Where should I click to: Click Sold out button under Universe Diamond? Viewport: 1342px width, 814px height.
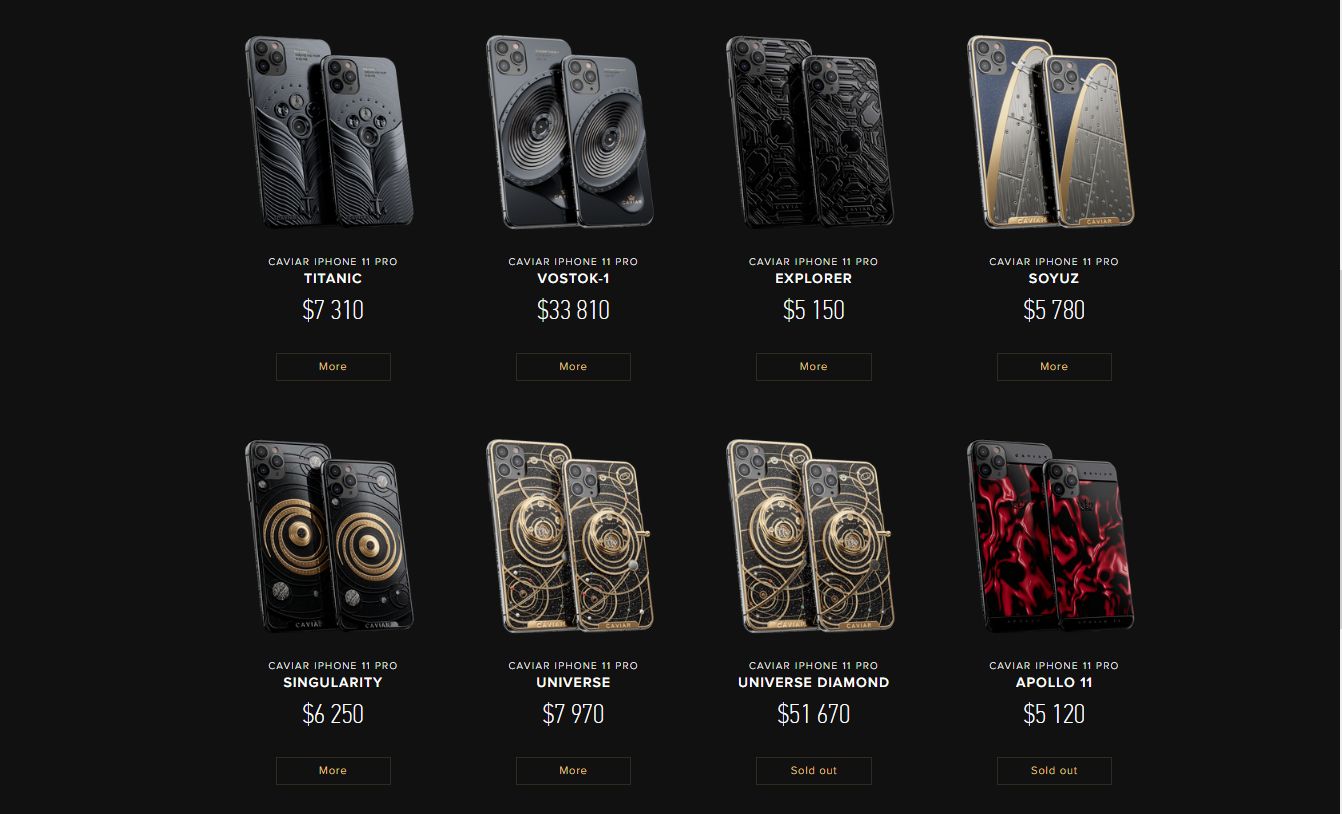tap(814, 771)
